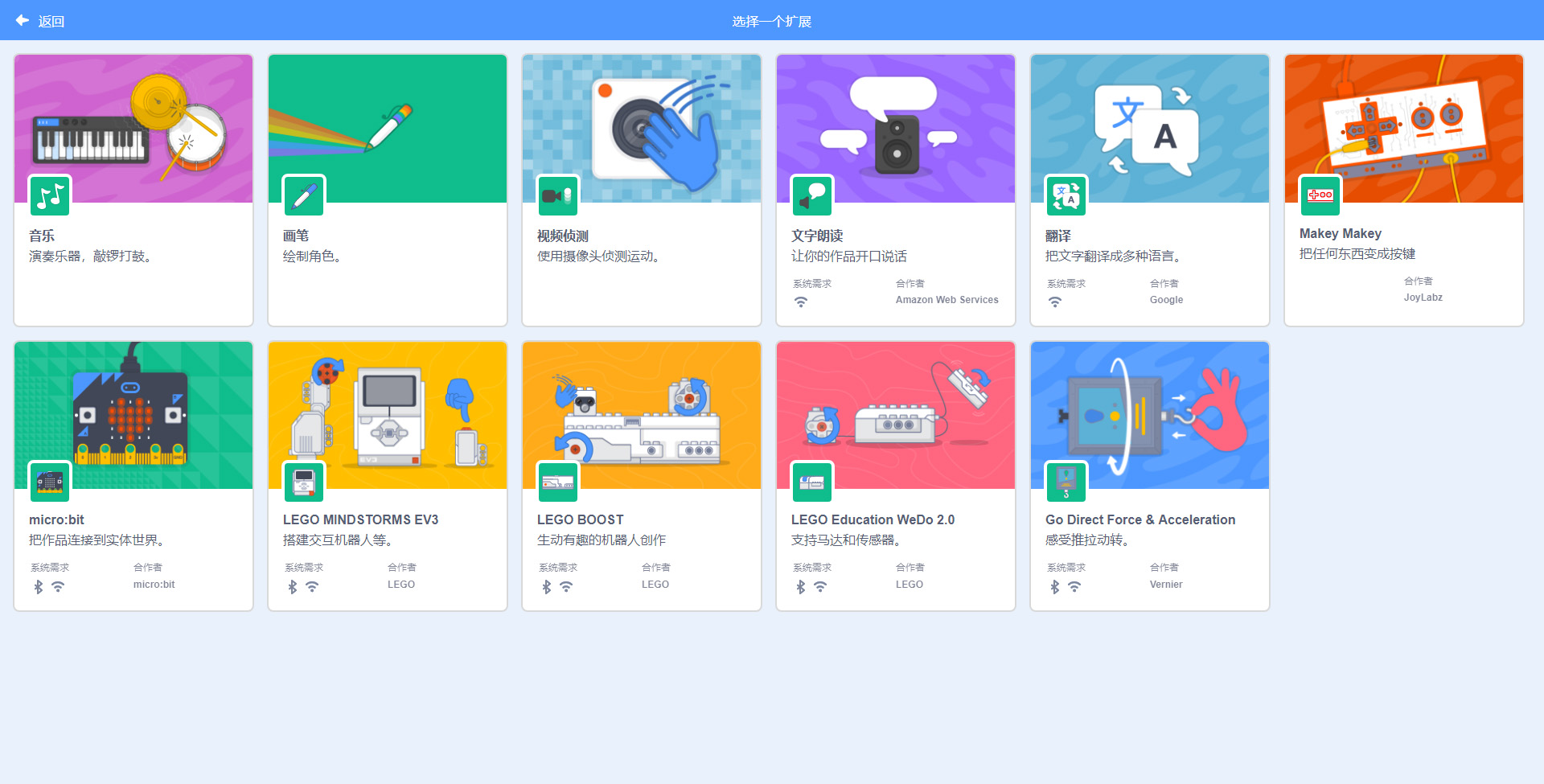This screenshot has width=1544, height=784.
Task: Click the LEGO BOOST small badge icon
Action: (558, 482)
